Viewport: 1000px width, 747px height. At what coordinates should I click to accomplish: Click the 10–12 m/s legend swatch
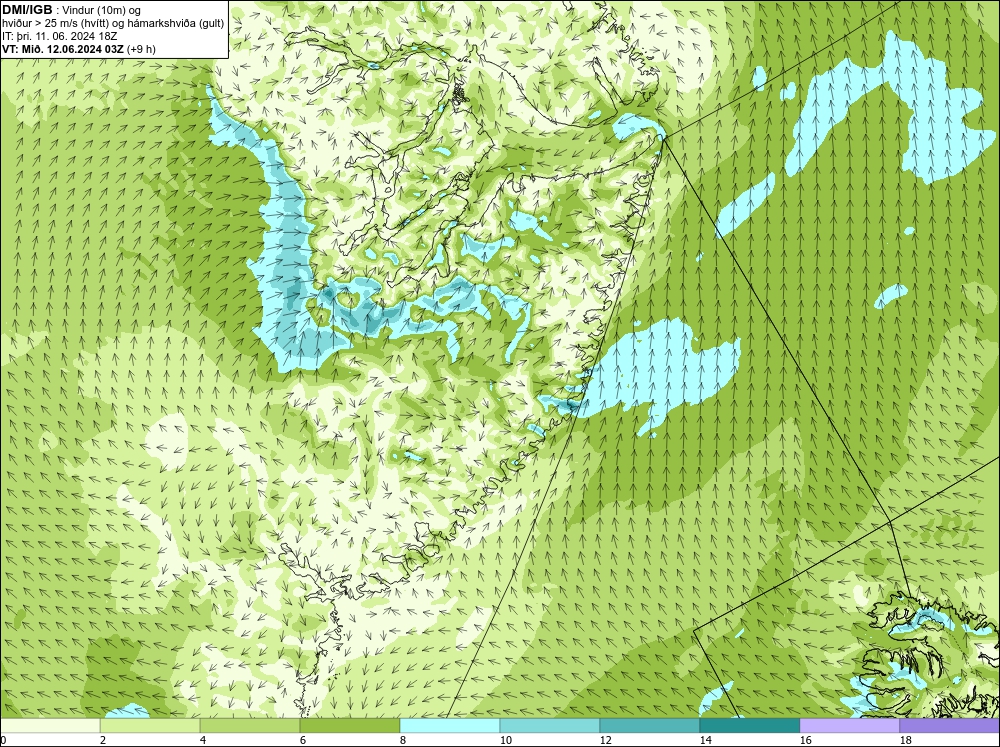[x=550, y=726]
